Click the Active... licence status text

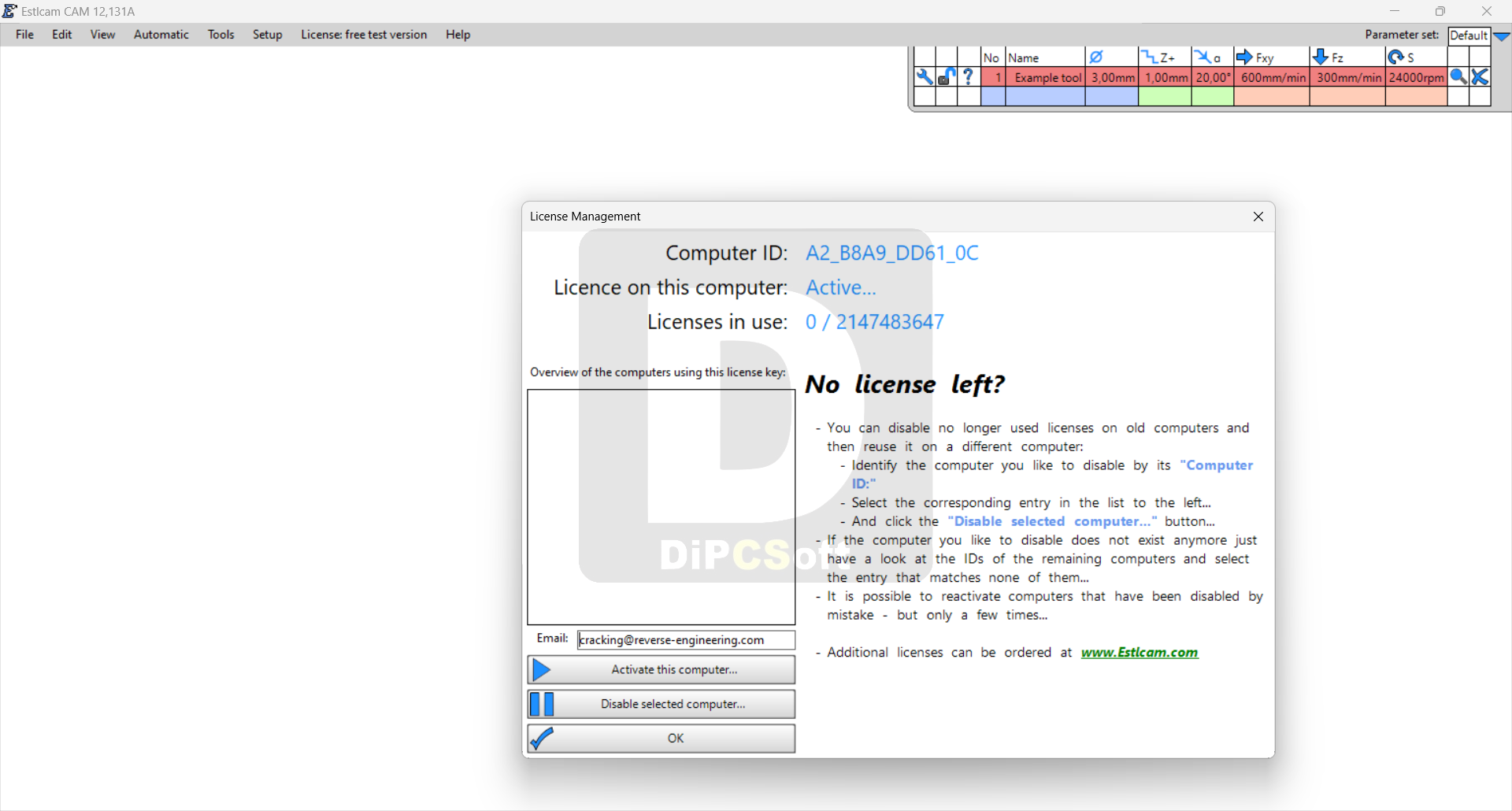point(840,287)
